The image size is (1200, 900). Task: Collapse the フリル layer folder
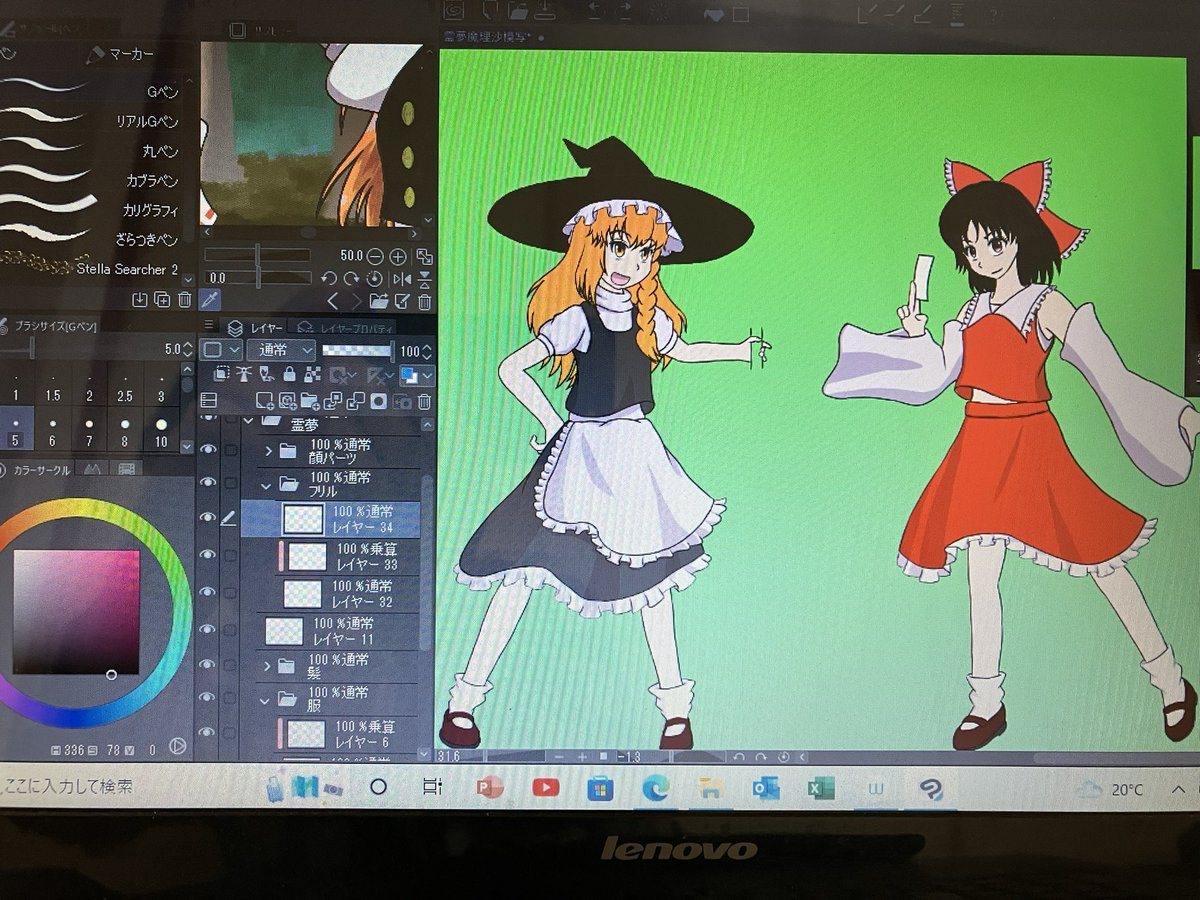point(268,485)
